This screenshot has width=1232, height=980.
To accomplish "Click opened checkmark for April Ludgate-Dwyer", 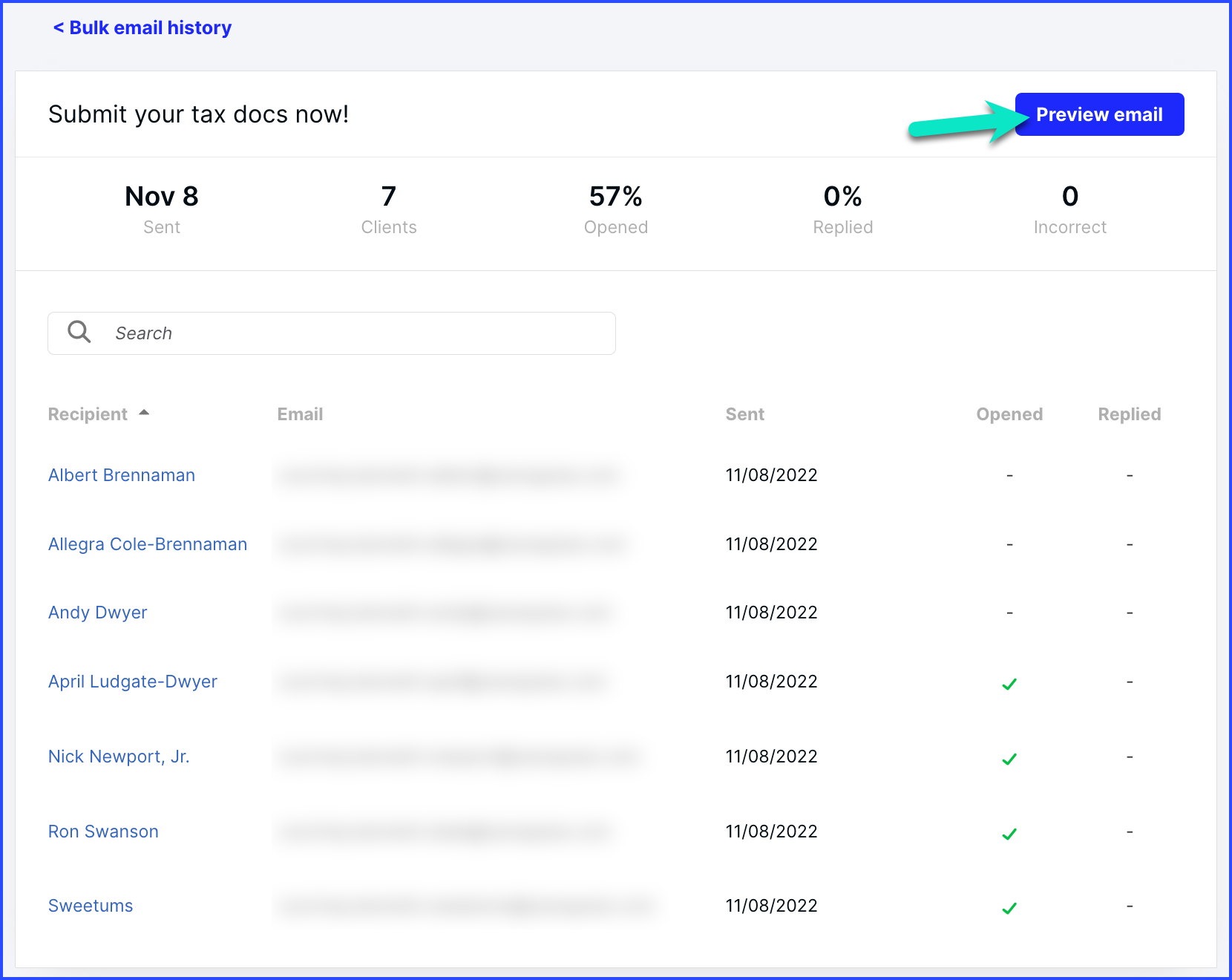I will (x=1009, y=684).
